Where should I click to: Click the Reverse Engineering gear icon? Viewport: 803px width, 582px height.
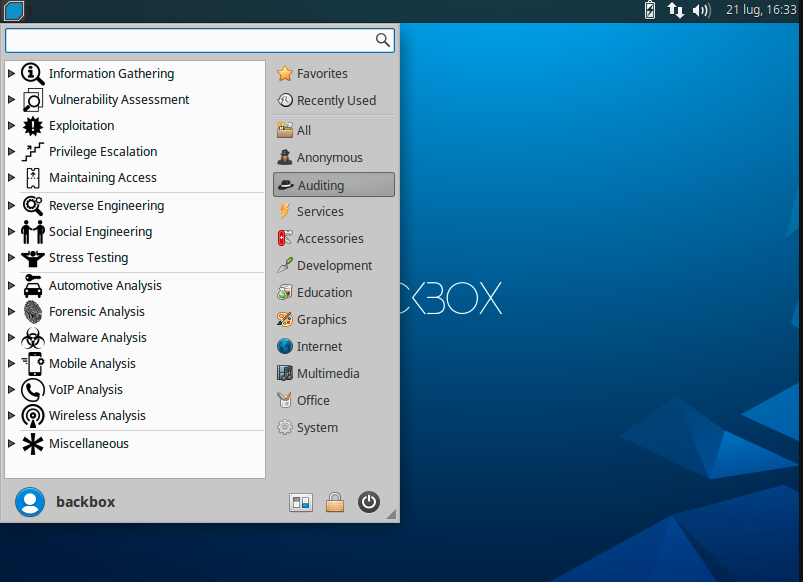[x=33, y=206]
